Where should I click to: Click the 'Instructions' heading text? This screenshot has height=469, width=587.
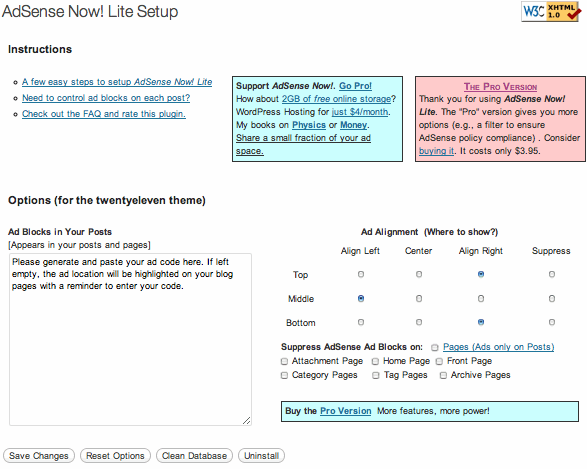click(40, 49)
